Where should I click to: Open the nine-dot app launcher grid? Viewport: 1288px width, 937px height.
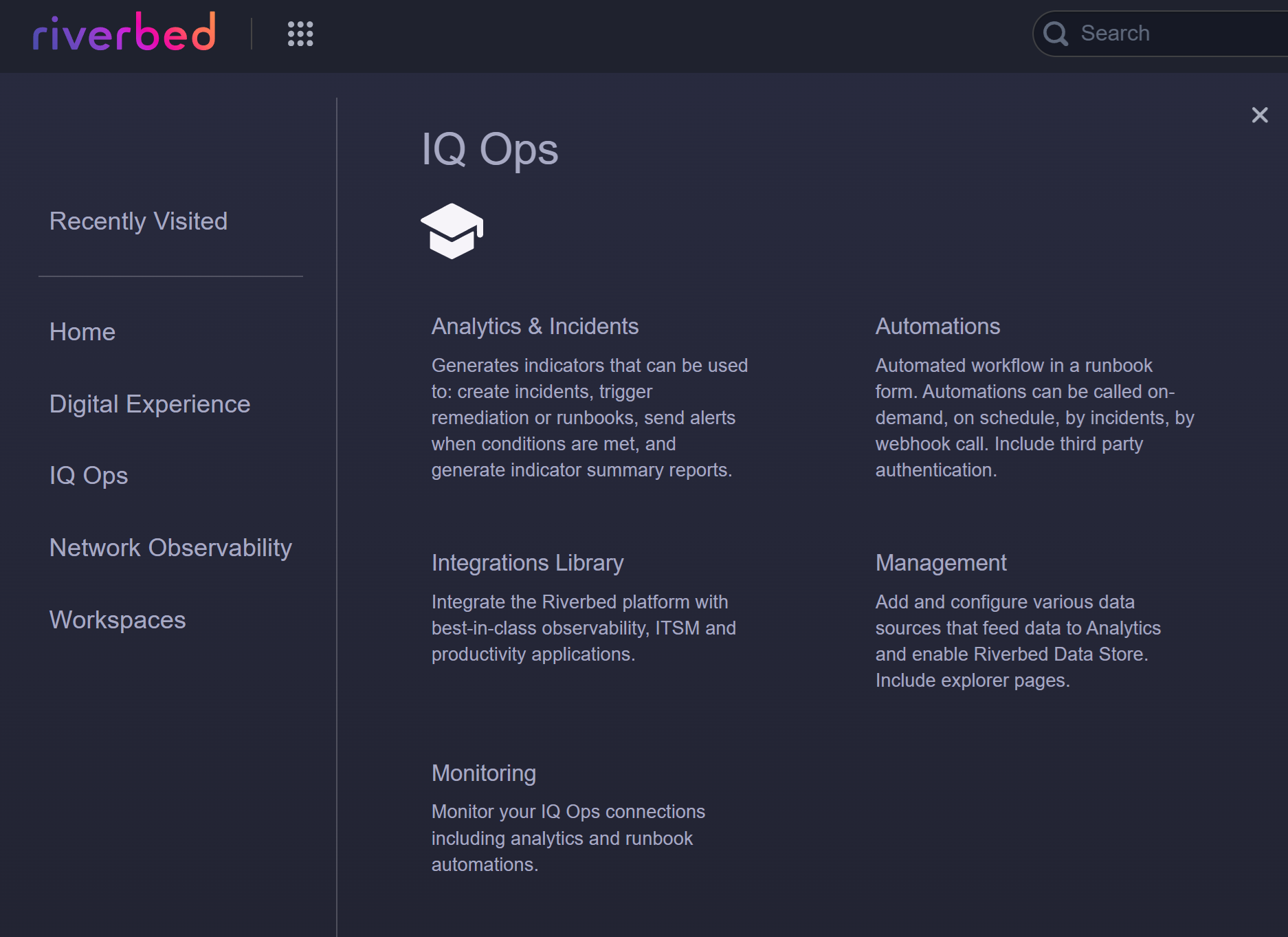pyautogui.click(x=300, y=34)
